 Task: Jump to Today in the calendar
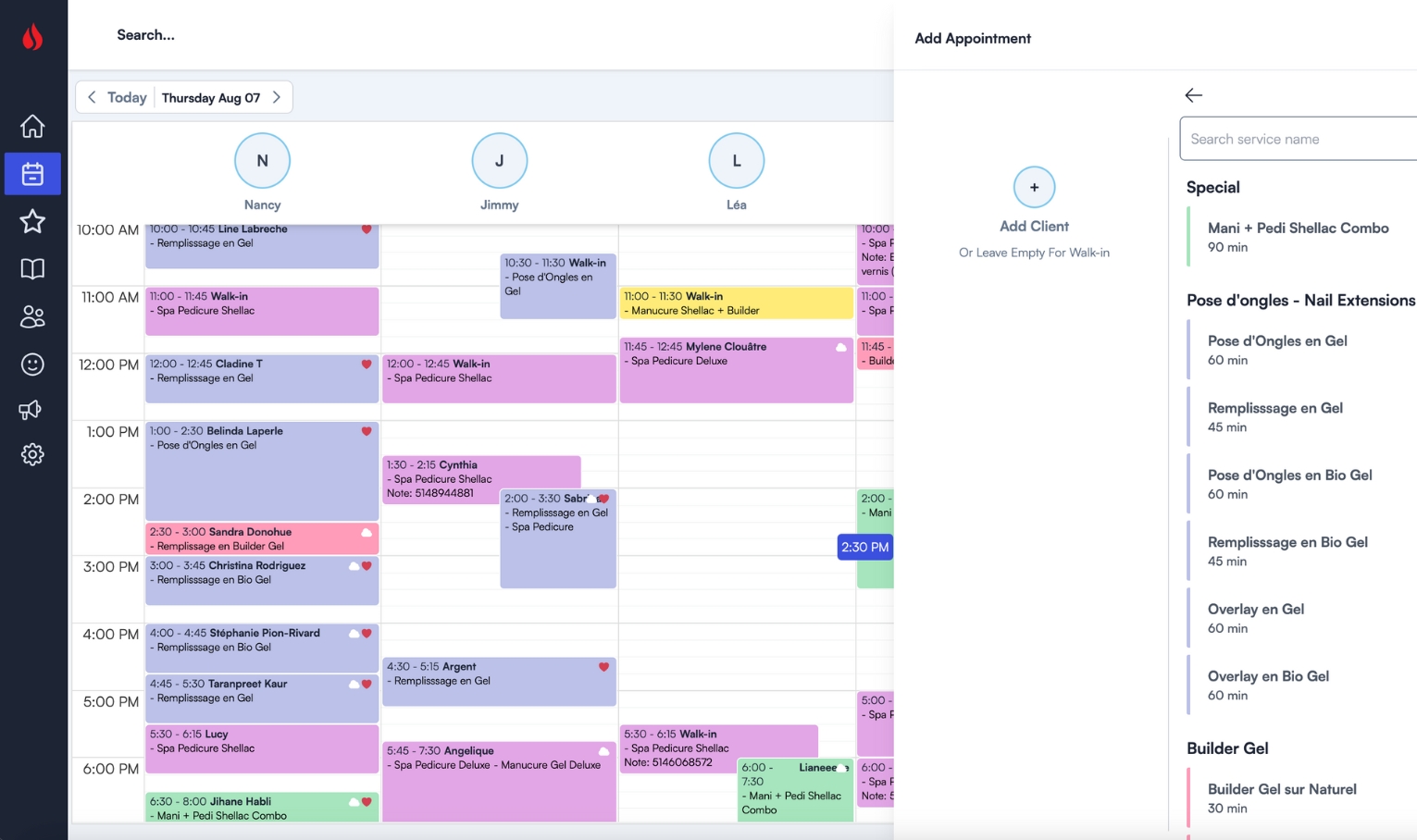click(x=126, y=96)
